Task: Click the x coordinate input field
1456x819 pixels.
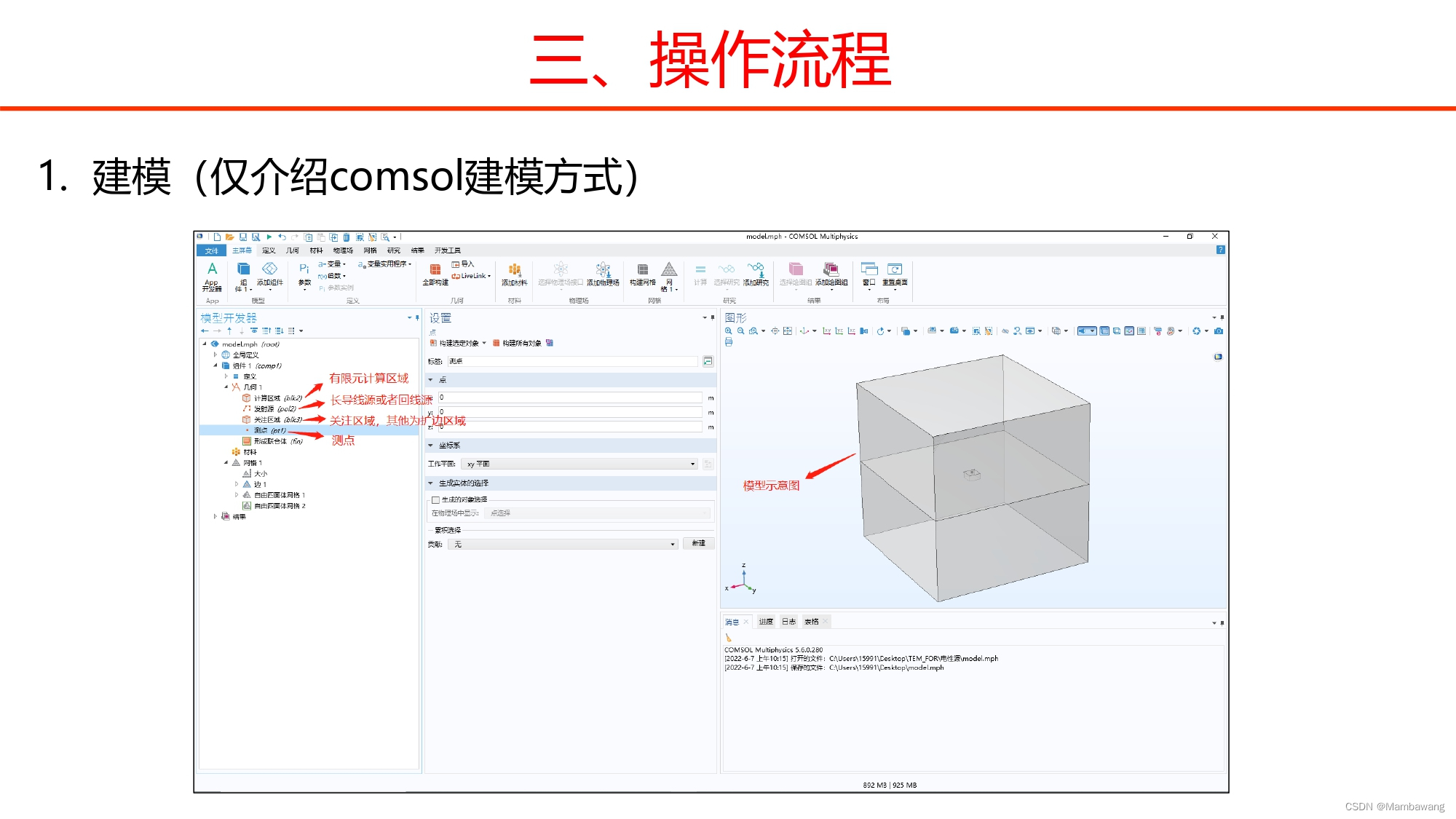Action: click(569, 397)
